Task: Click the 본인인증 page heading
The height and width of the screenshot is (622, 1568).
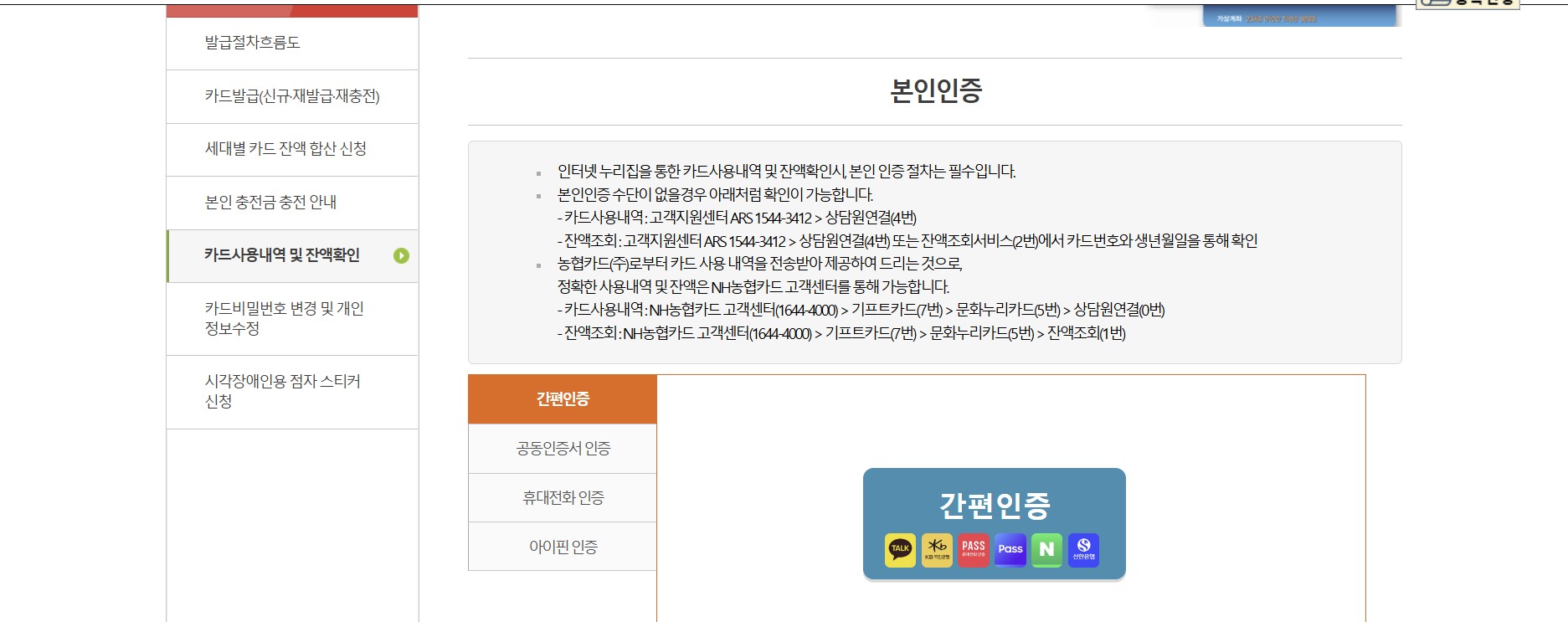Action: tap(935, 90)
